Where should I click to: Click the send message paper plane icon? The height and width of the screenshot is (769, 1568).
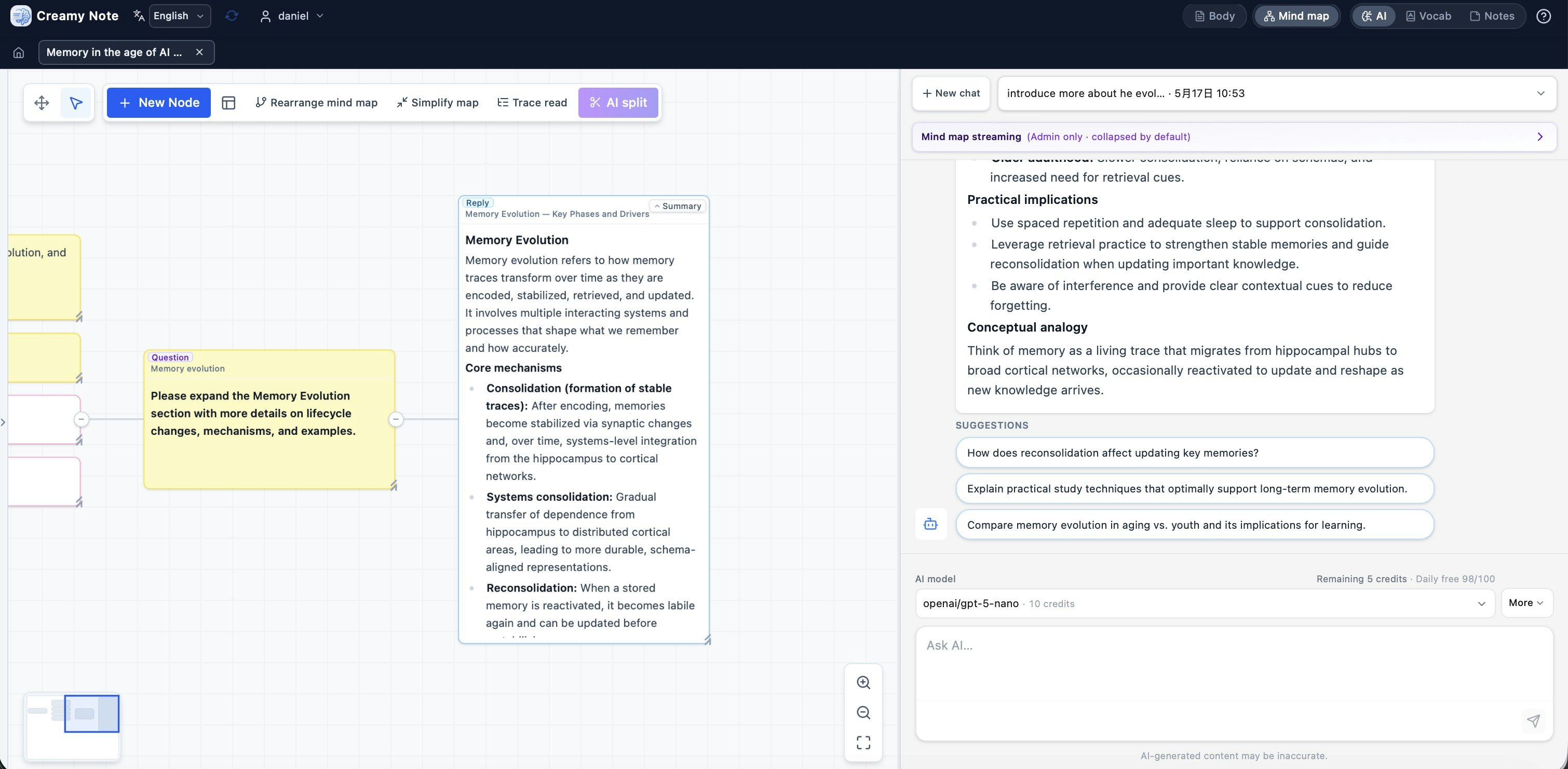[1533, 721]
